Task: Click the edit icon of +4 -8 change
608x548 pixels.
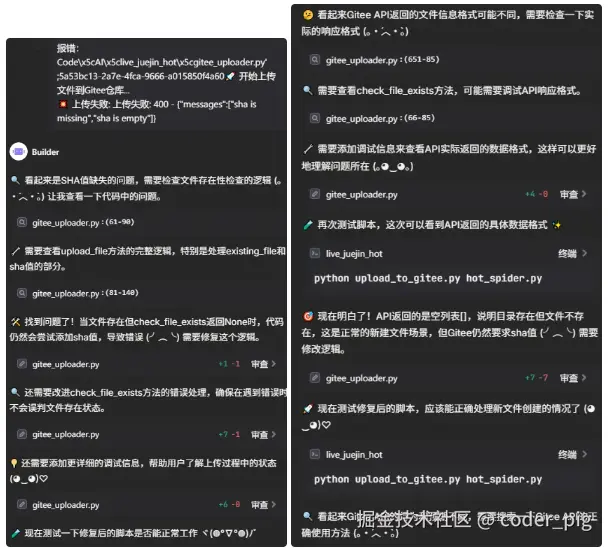Action: pos(315,194)
